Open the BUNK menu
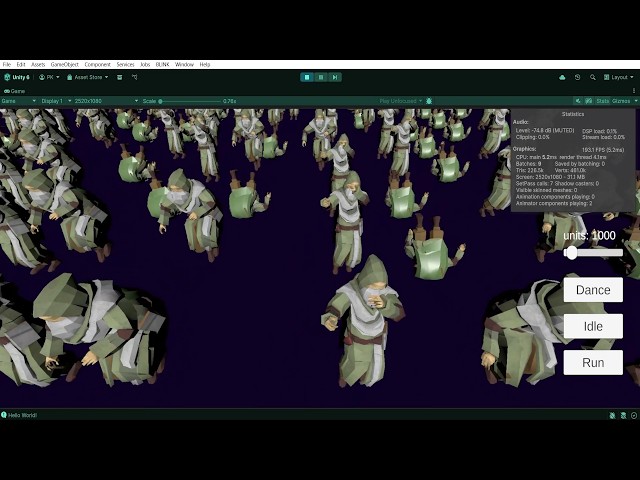640x480 pixels. (x=162, y=64)
